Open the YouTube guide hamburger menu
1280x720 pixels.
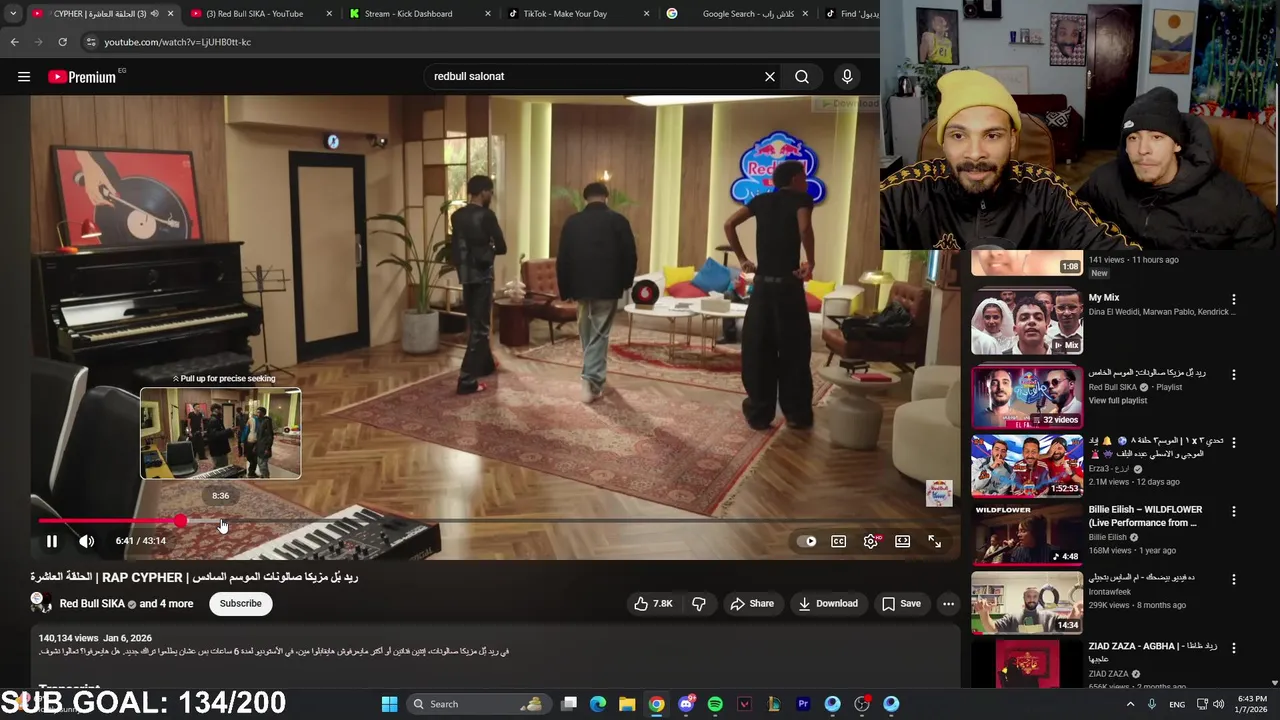pos(24,77)
